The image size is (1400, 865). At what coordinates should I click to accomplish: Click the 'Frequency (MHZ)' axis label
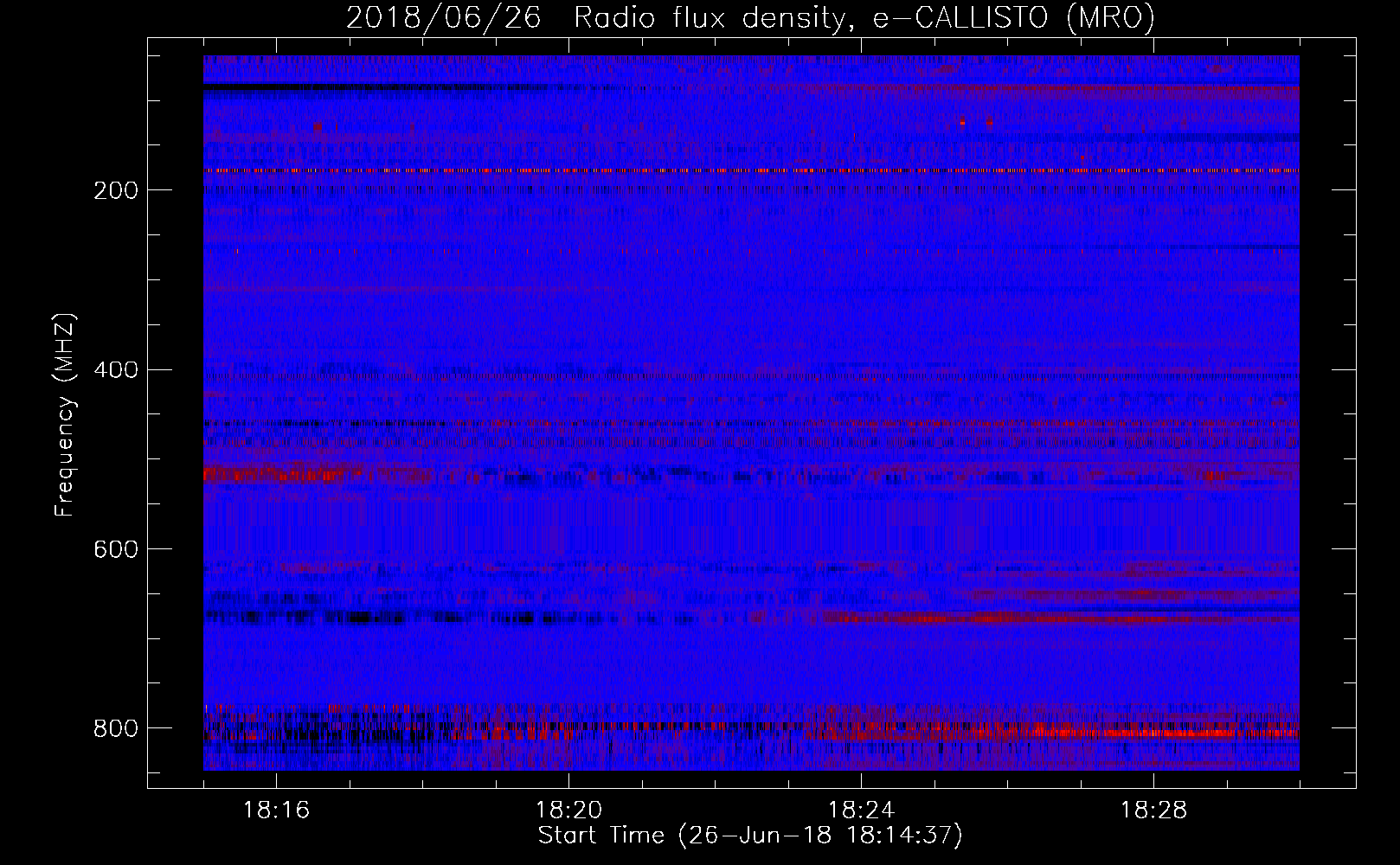[66, 414]
